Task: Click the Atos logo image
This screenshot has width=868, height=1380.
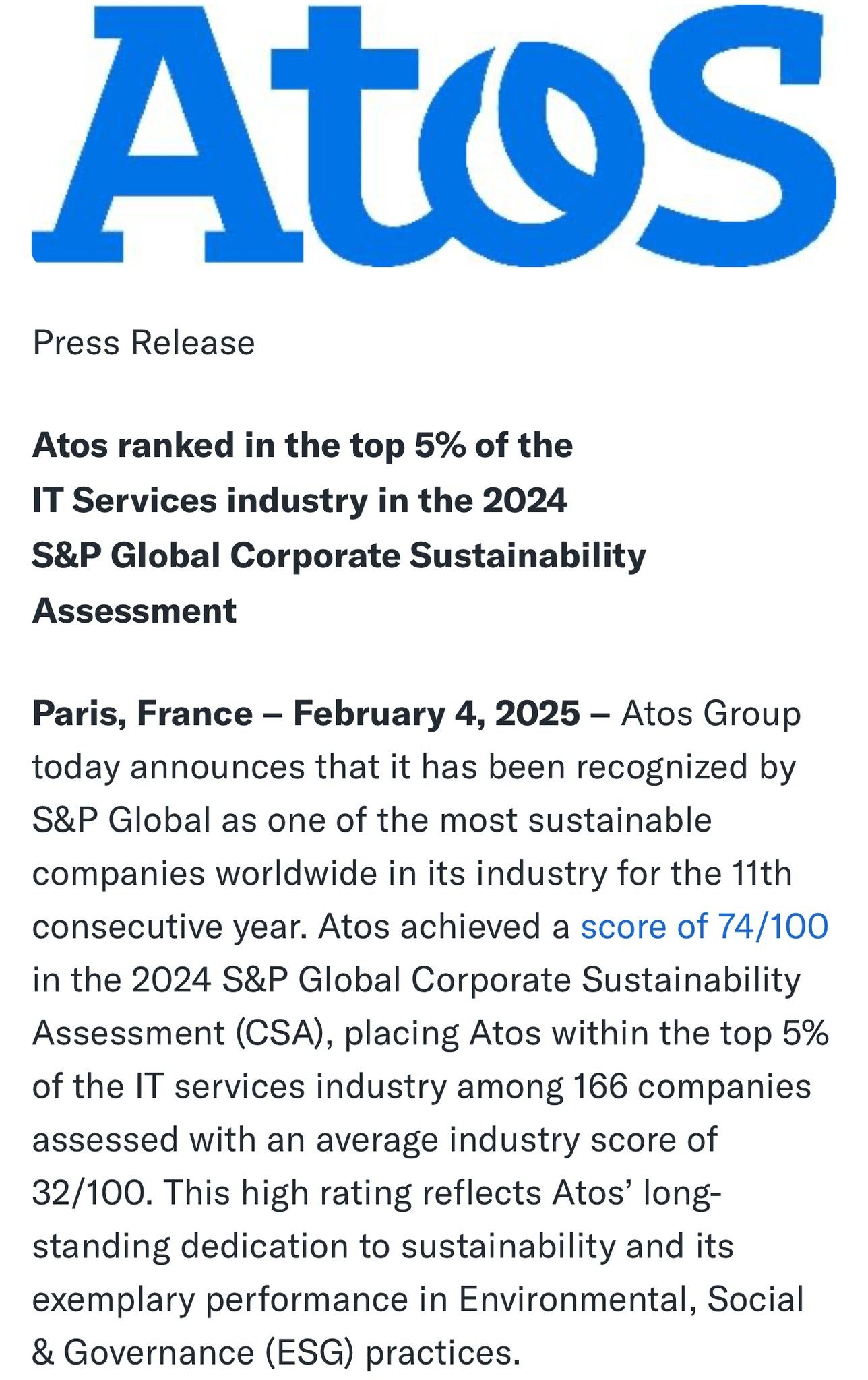Action: pos(434,135)
